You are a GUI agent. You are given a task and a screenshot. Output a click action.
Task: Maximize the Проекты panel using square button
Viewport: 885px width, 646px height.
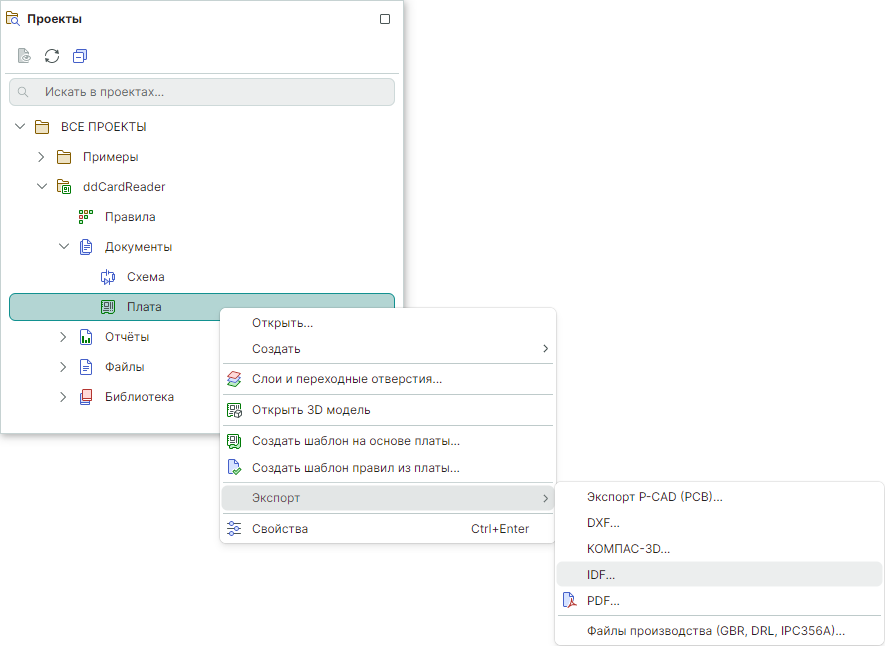click(x=385, y=19)
